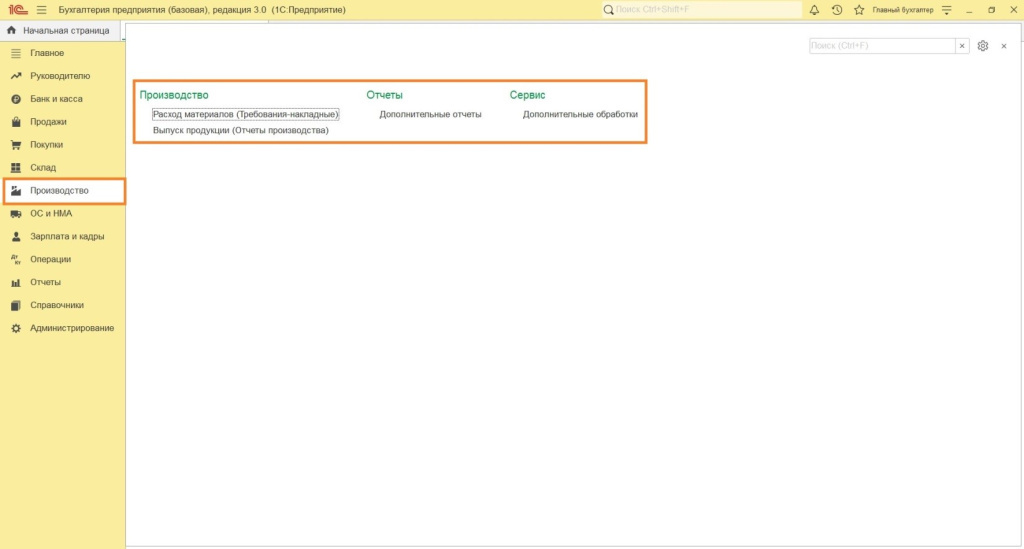Open the notifications bell icon

click(x=814, y=9)
